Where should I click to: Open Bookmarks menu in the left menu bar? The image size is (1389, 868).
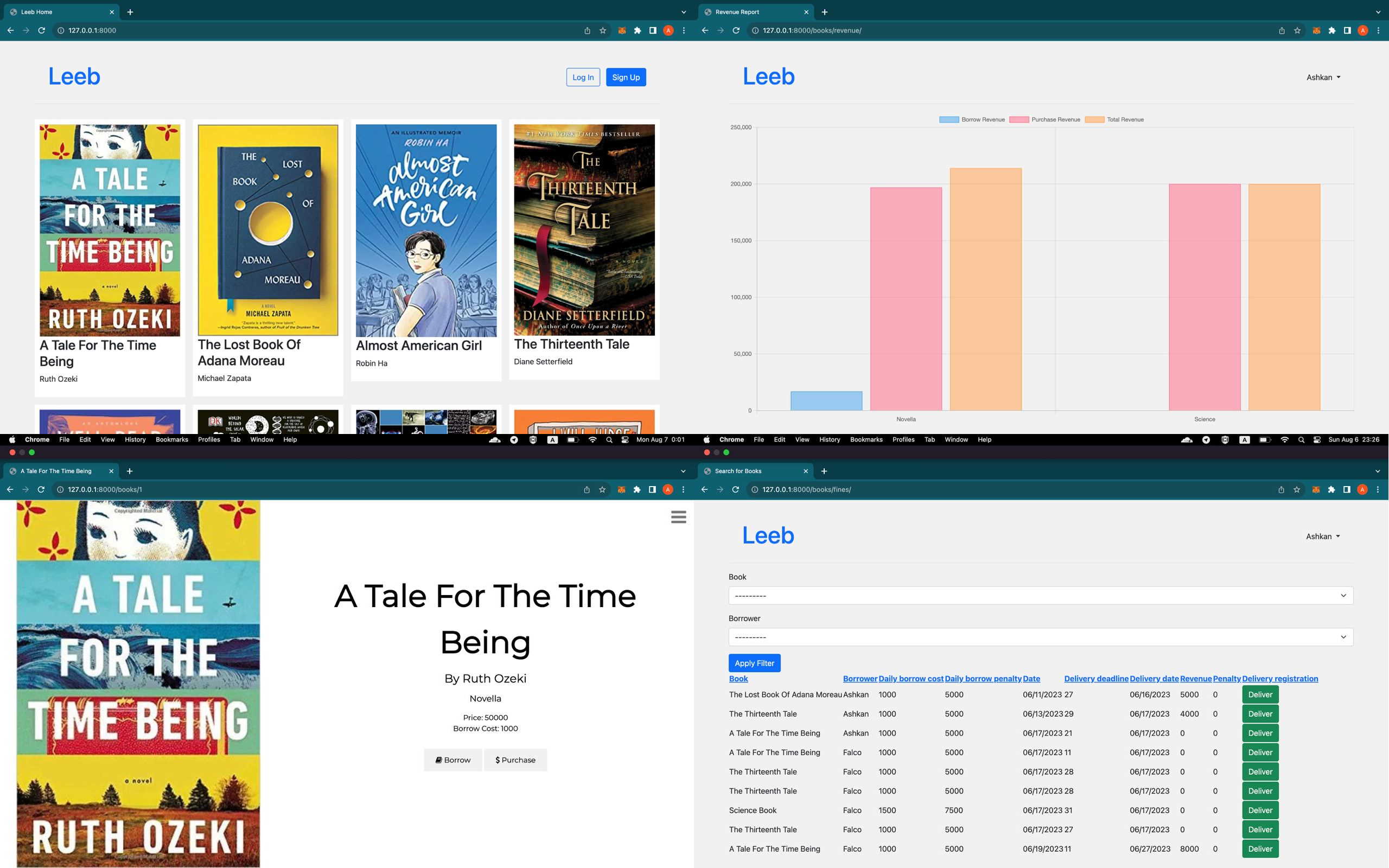click(171, 440)
